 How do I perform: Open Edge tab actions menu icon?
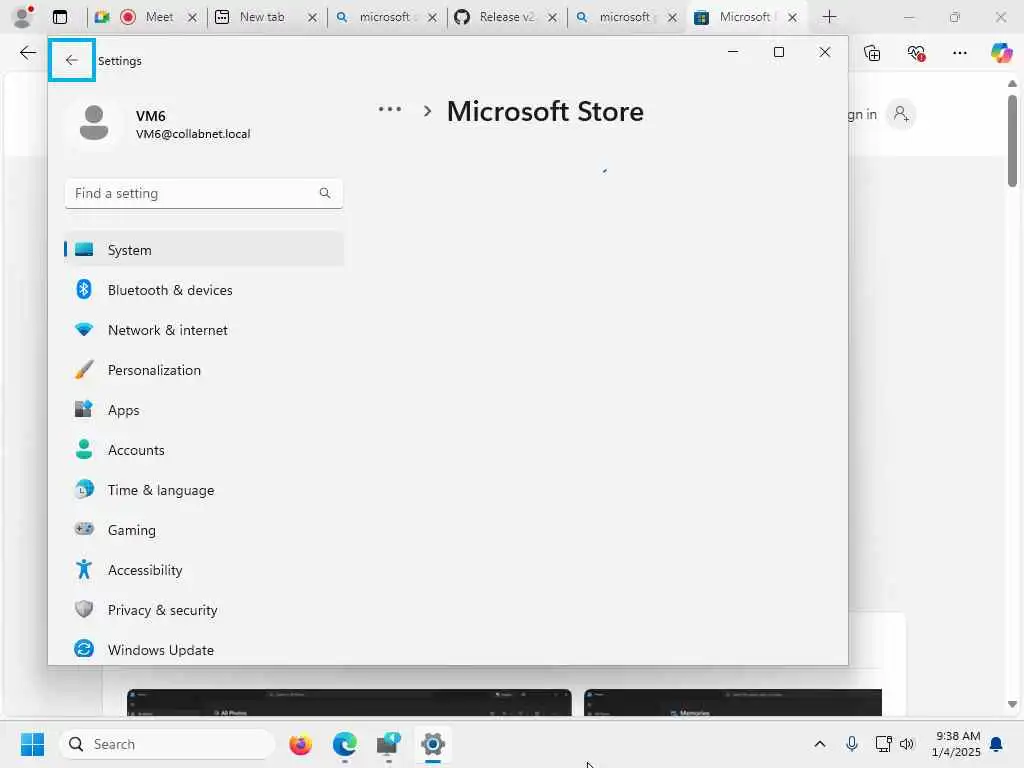point(60,17)
